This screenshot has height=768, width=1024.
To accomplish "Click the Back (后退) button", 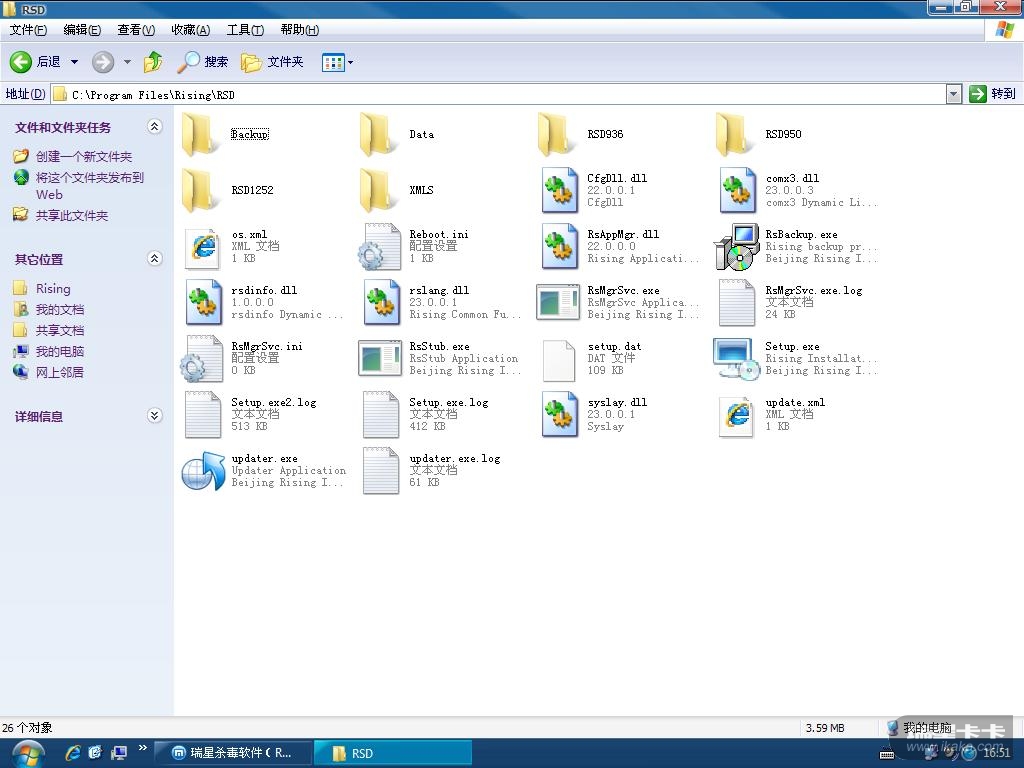I will [37, 62].
